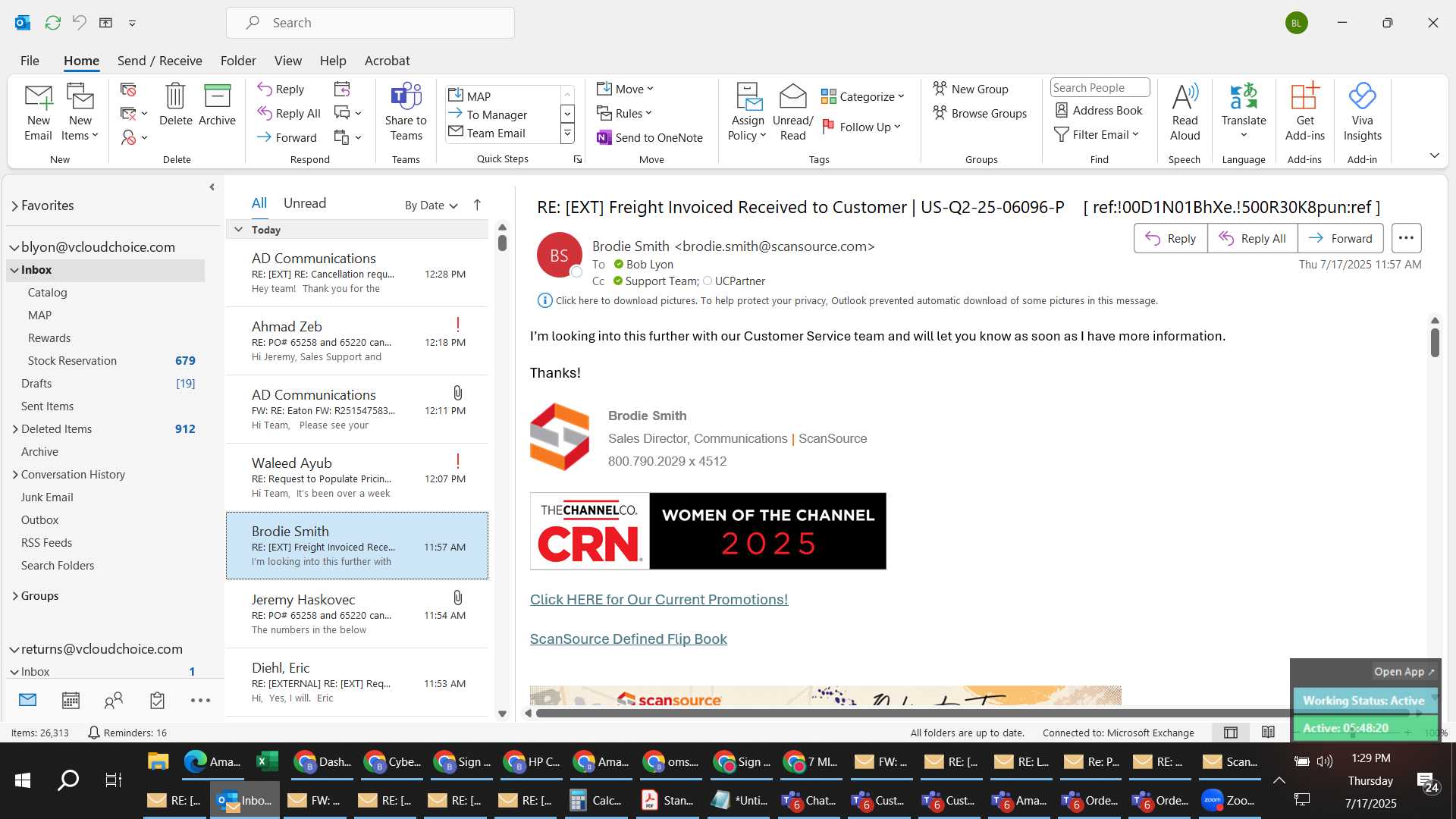Click the Send/Receive sync icon in title bar
The height and width of the screenshot is (819, 1456).
pos(52,23)
